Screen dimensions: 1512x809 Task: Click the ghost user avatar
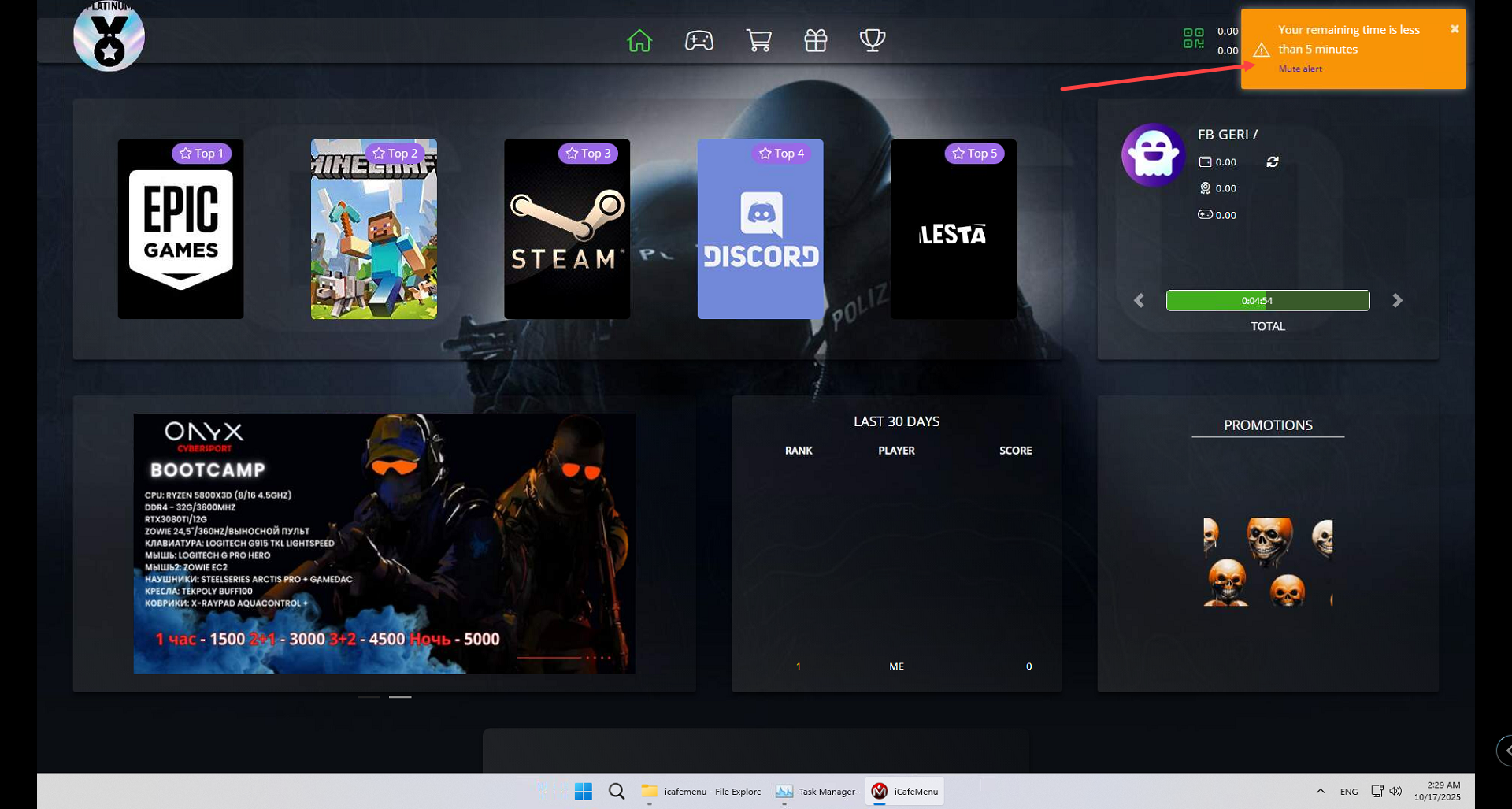1153,155
